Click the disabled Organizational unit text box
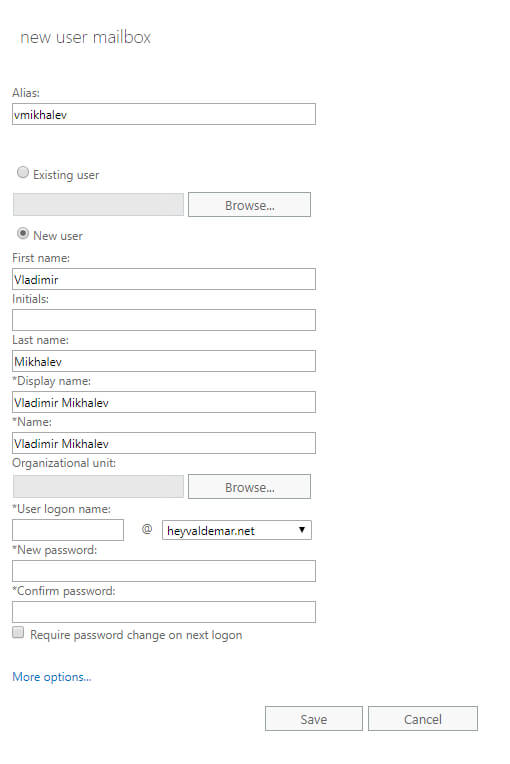510x764 pixels. (x=98, y=486)
